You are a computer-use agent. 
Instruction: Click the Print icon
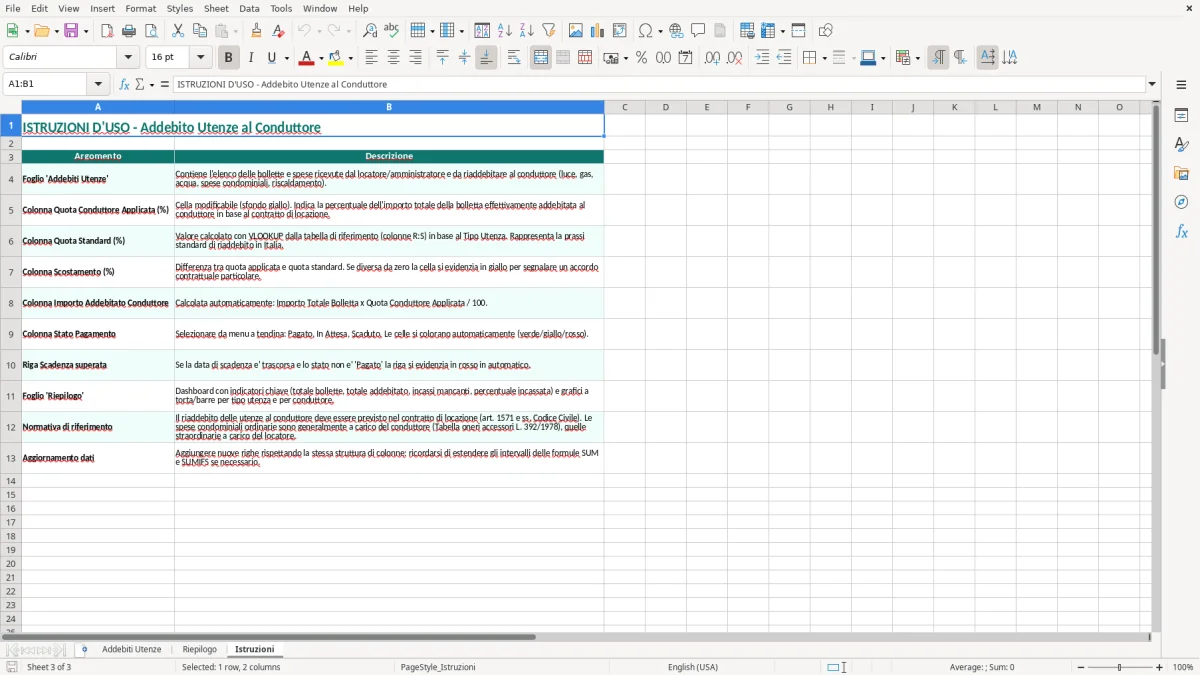tap(129, 31)
